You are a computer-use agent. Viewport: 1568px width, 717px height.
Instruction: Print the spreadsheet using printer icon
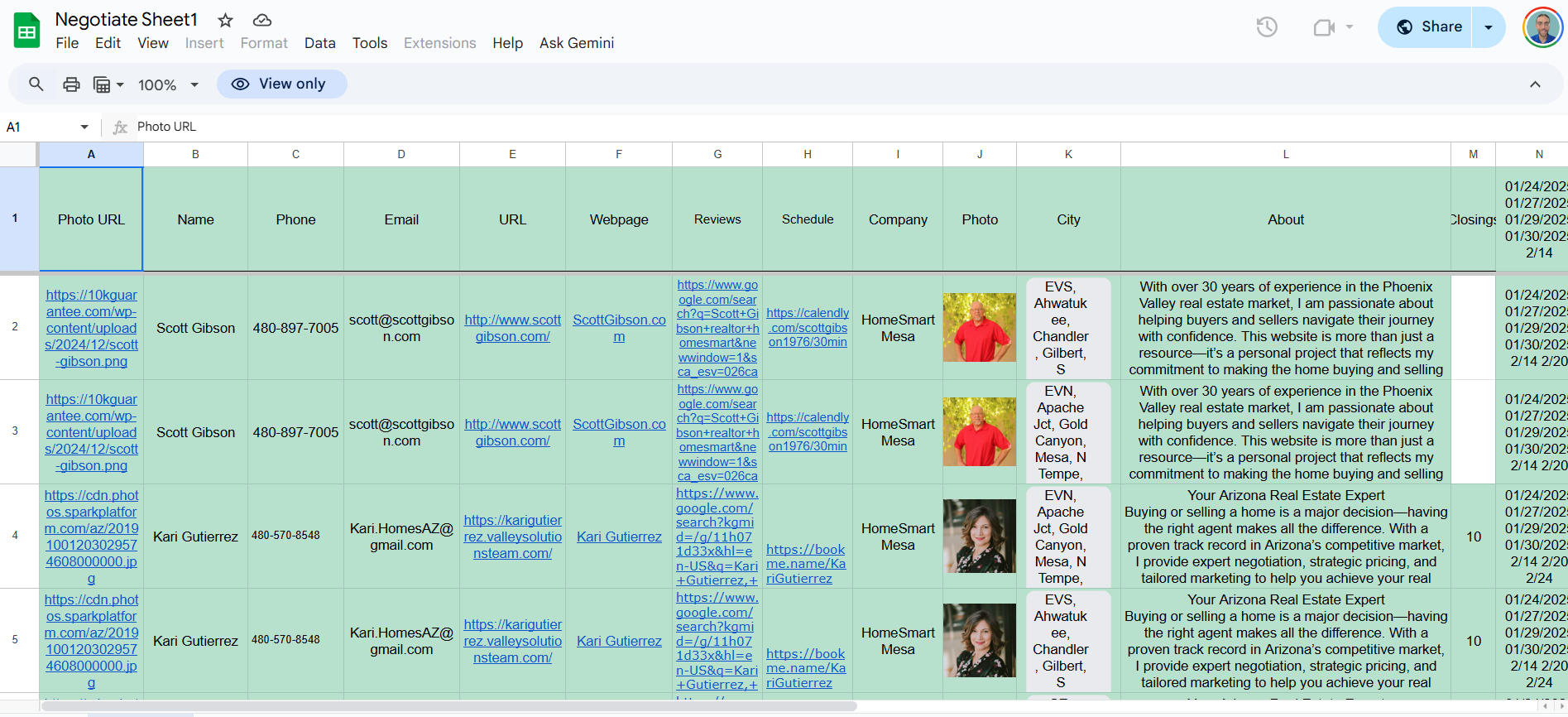point(72,84)
